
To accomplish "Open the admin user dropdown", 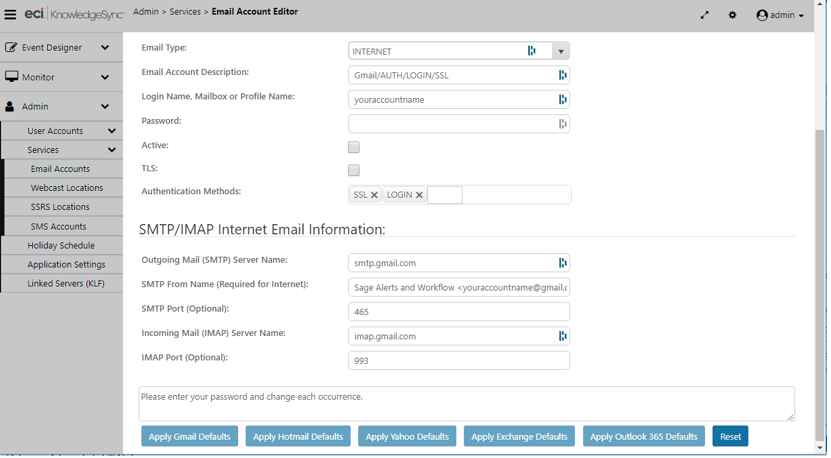I will pos(780,15).
